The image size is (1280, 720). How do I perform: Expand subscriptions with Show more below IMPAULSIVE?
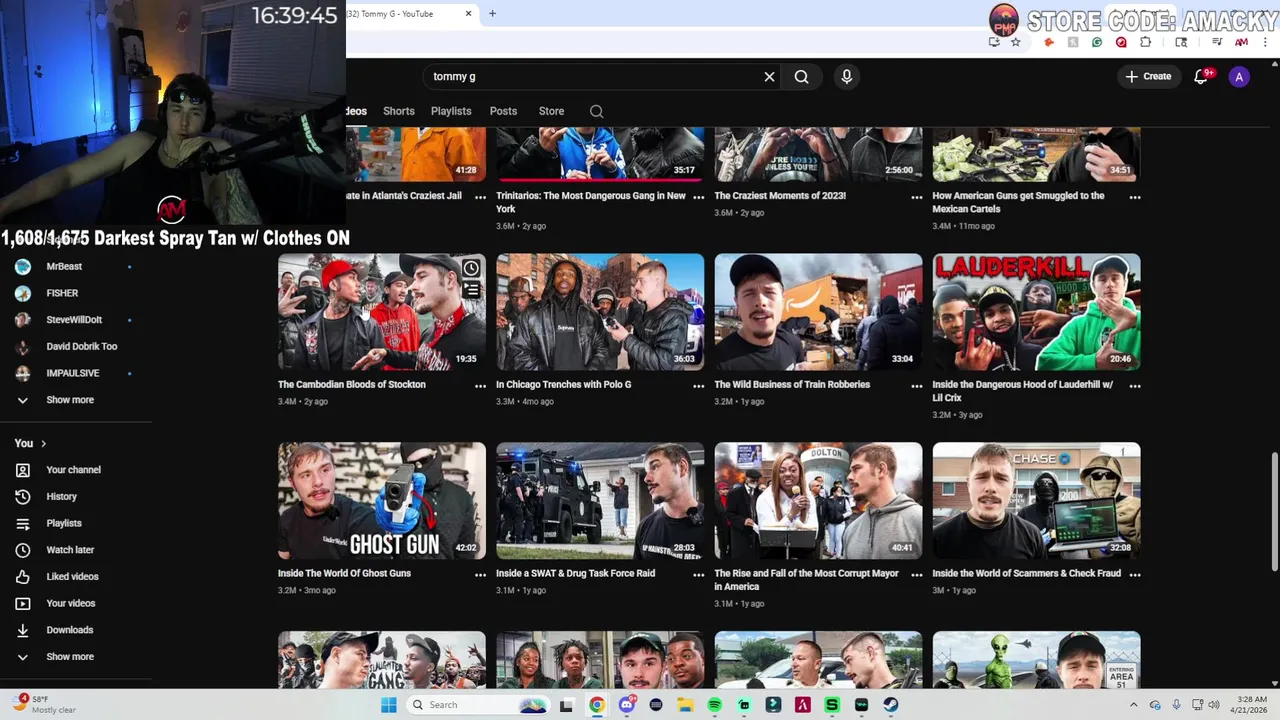coord(70,400)
